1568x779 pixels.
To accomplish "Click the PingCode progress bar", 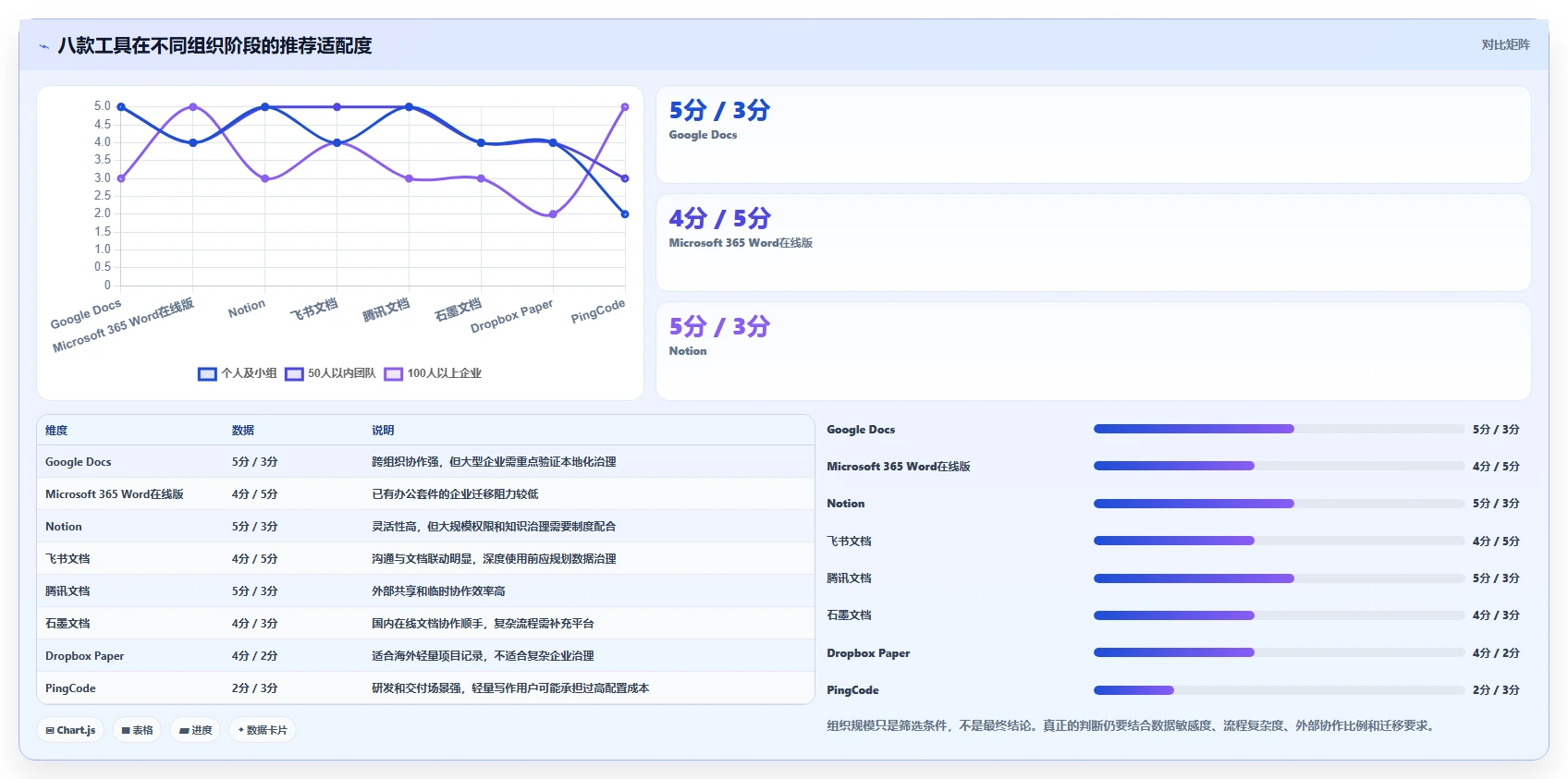I will 1279,690.
